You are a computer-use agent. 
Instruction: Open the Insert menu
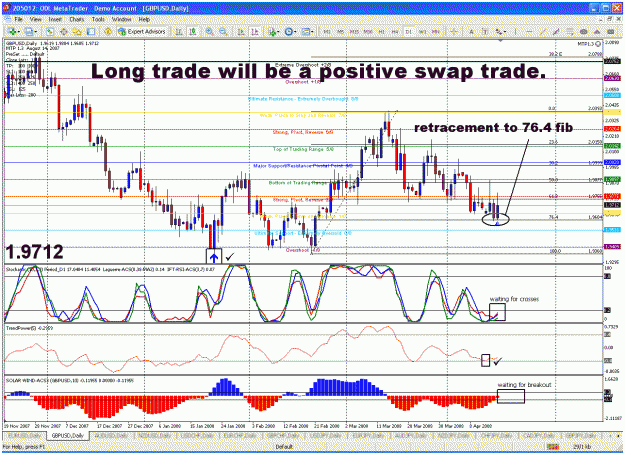tap(55, 19)
